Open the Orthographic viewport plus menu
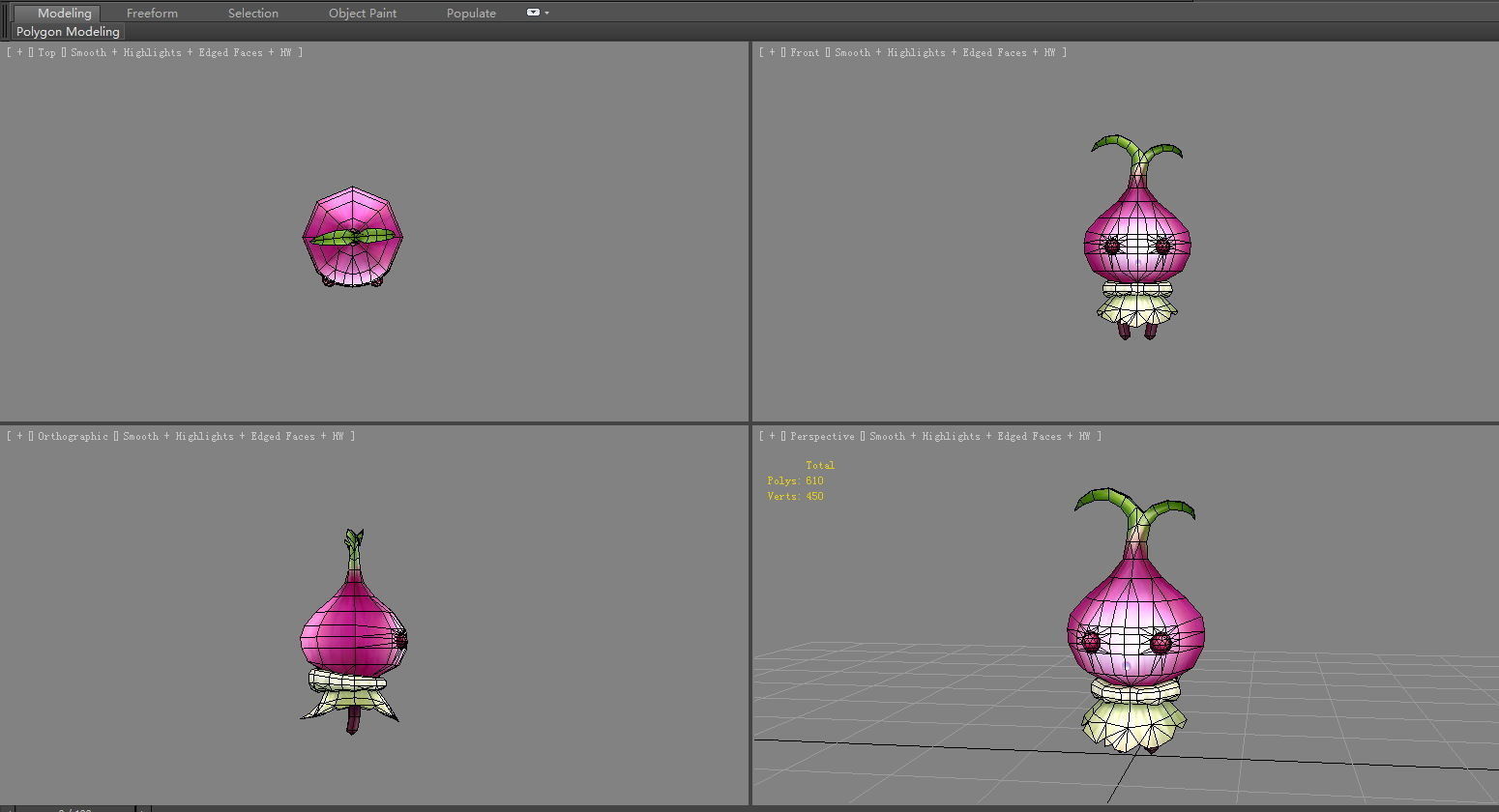The width and height of the screenshot is (1499, 812). [20, 436]
